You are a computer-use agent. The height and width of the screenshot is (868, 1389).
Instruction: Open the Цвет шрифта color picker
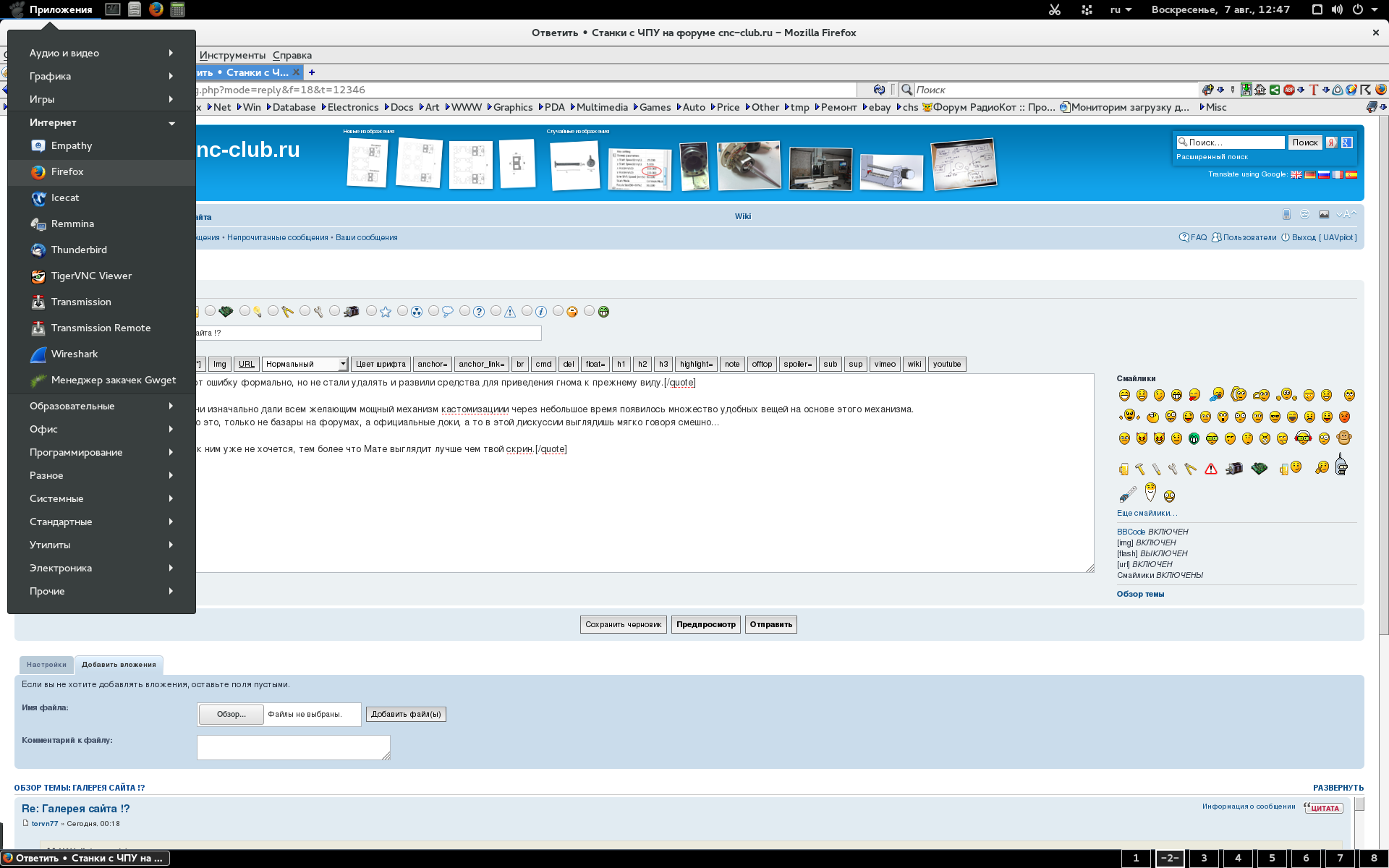(x=381, y=364)
